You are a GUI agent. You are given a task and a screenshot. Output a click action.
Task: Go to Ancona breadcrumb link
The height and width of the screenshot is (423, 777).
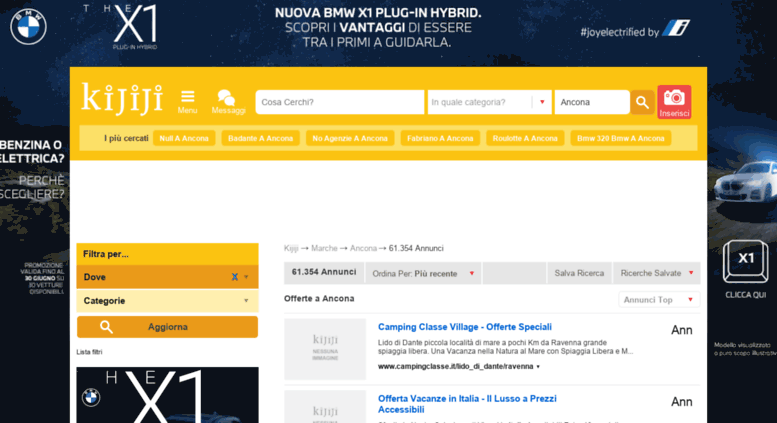click(x=363, y=248)
